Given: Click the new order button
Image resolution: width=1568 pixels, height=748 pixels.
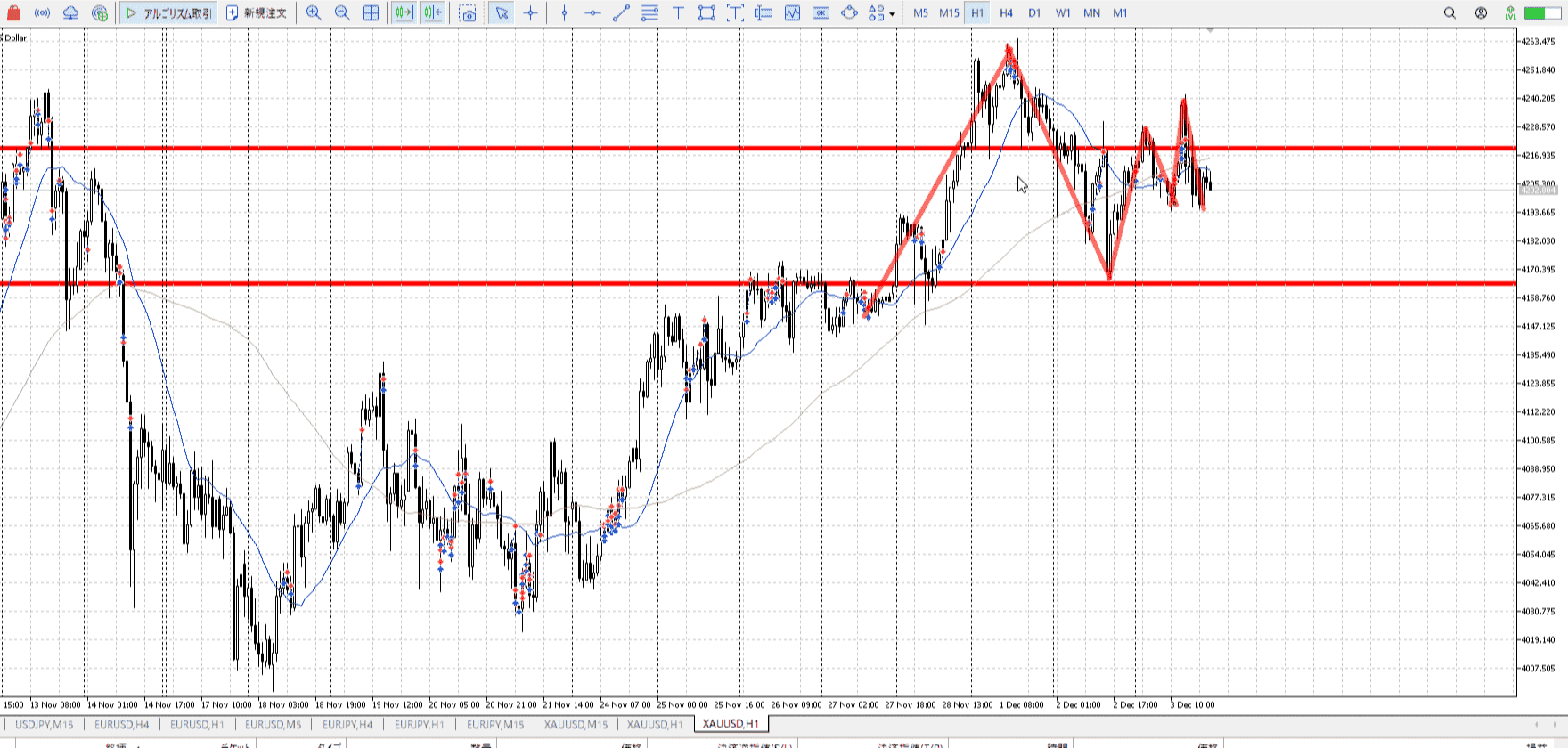Looking at the screenshot, I should coord(257,13).
